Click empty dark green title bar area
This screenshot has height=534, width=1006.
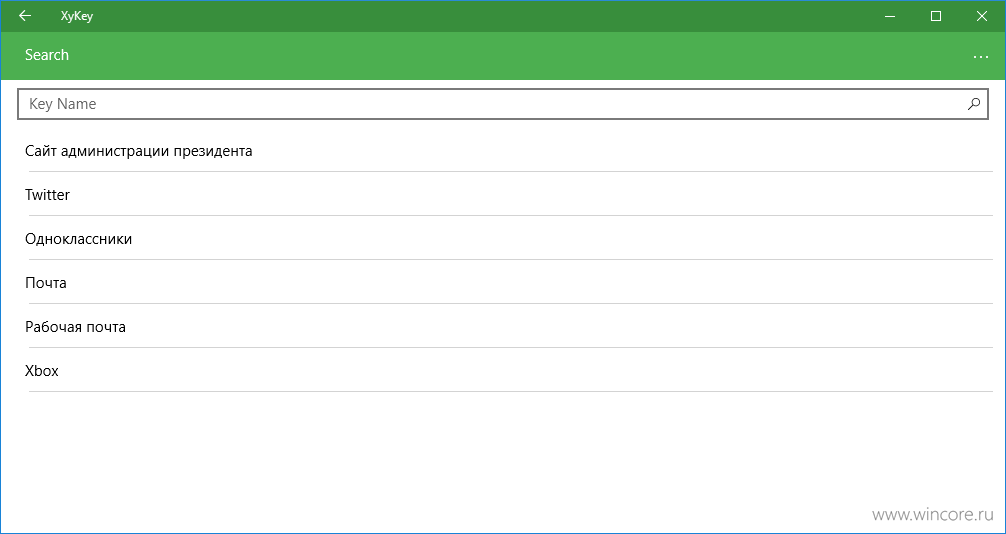tap(481, 17)
